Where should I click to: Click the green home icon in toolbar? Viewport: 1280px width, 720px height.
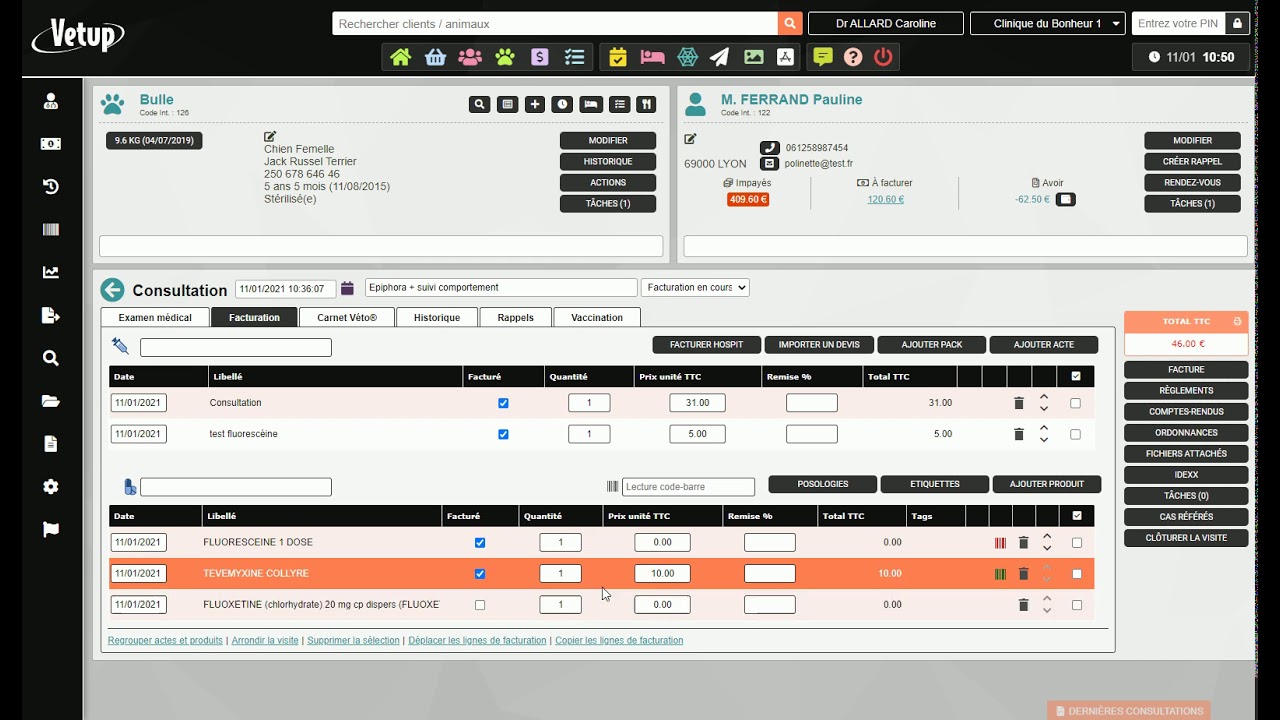401,57
